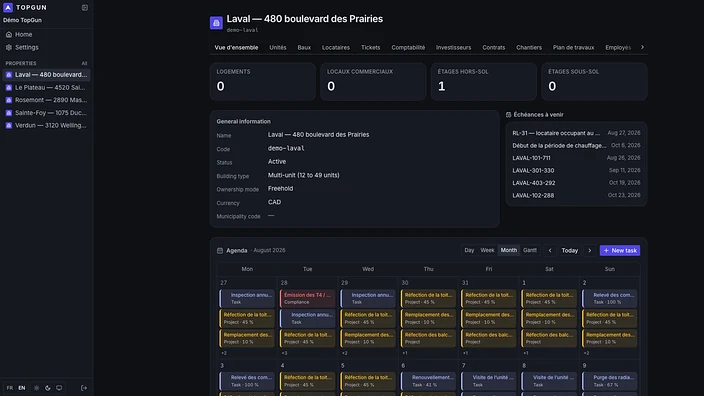The image size is (704, 396).
Task: Open Émission des T4 compliance card
Action: pyautogui.click(x=308, y=299)
